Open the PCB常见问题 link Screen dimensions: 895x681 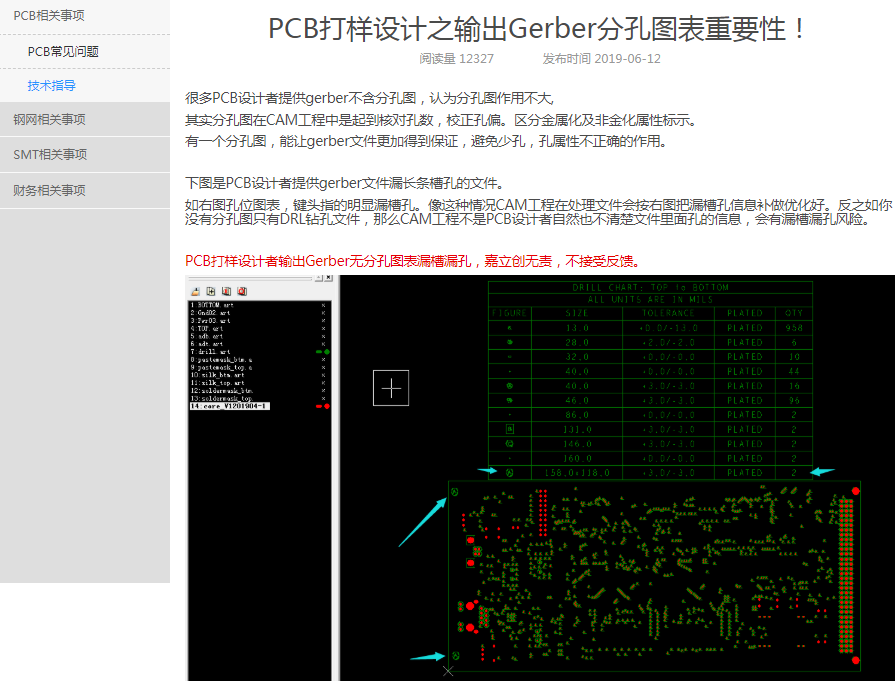click(x=63, y=51)
